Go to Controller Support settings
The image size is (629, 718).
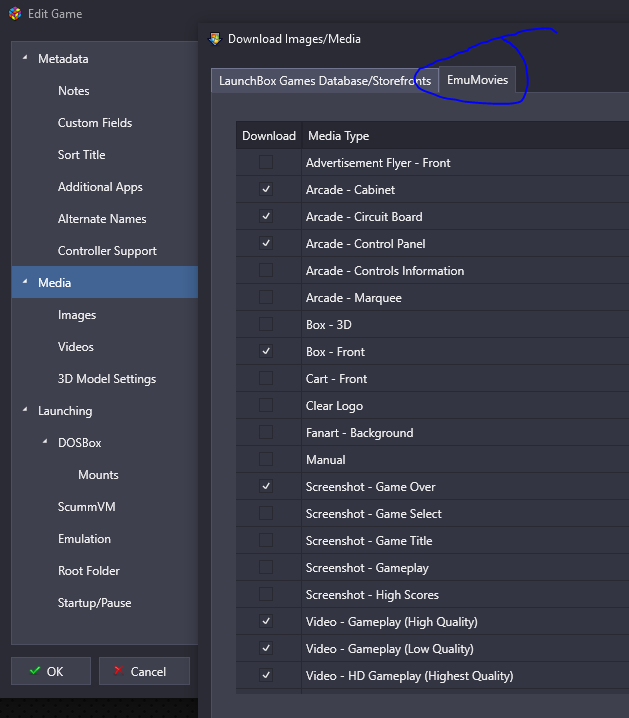coord(107,251)
